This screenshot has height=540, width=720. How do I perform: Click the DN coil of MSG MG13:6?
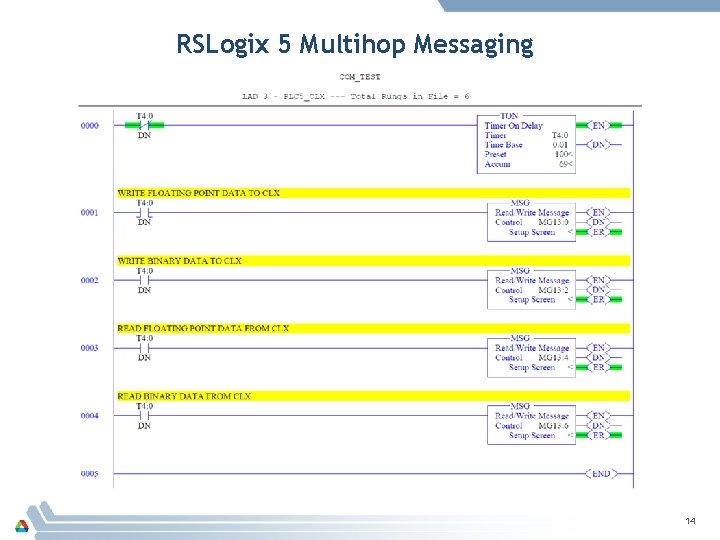click(x=599, y=426)
